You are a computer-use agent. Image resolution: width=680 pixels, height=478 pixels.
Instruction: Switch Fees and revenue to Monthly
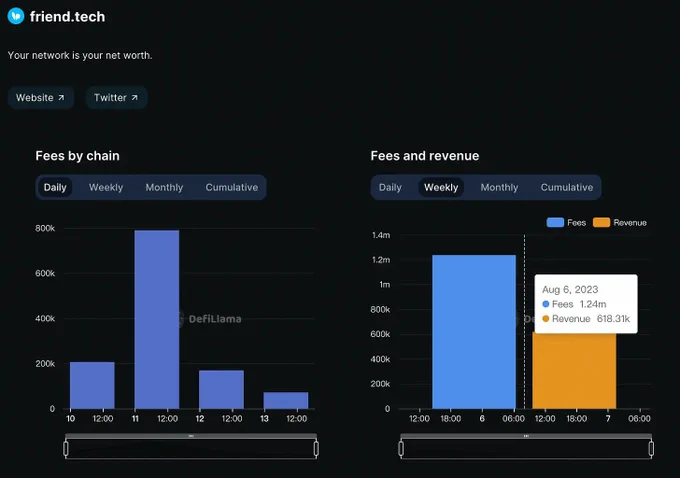pyautogui.click(x=499, y=187)
